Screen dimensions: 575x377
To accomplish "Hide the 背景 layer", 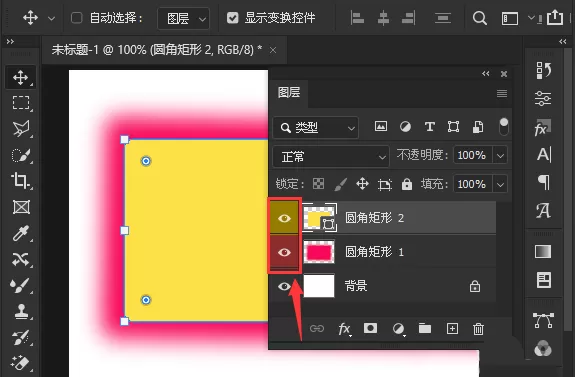I will tap(284, 286).
